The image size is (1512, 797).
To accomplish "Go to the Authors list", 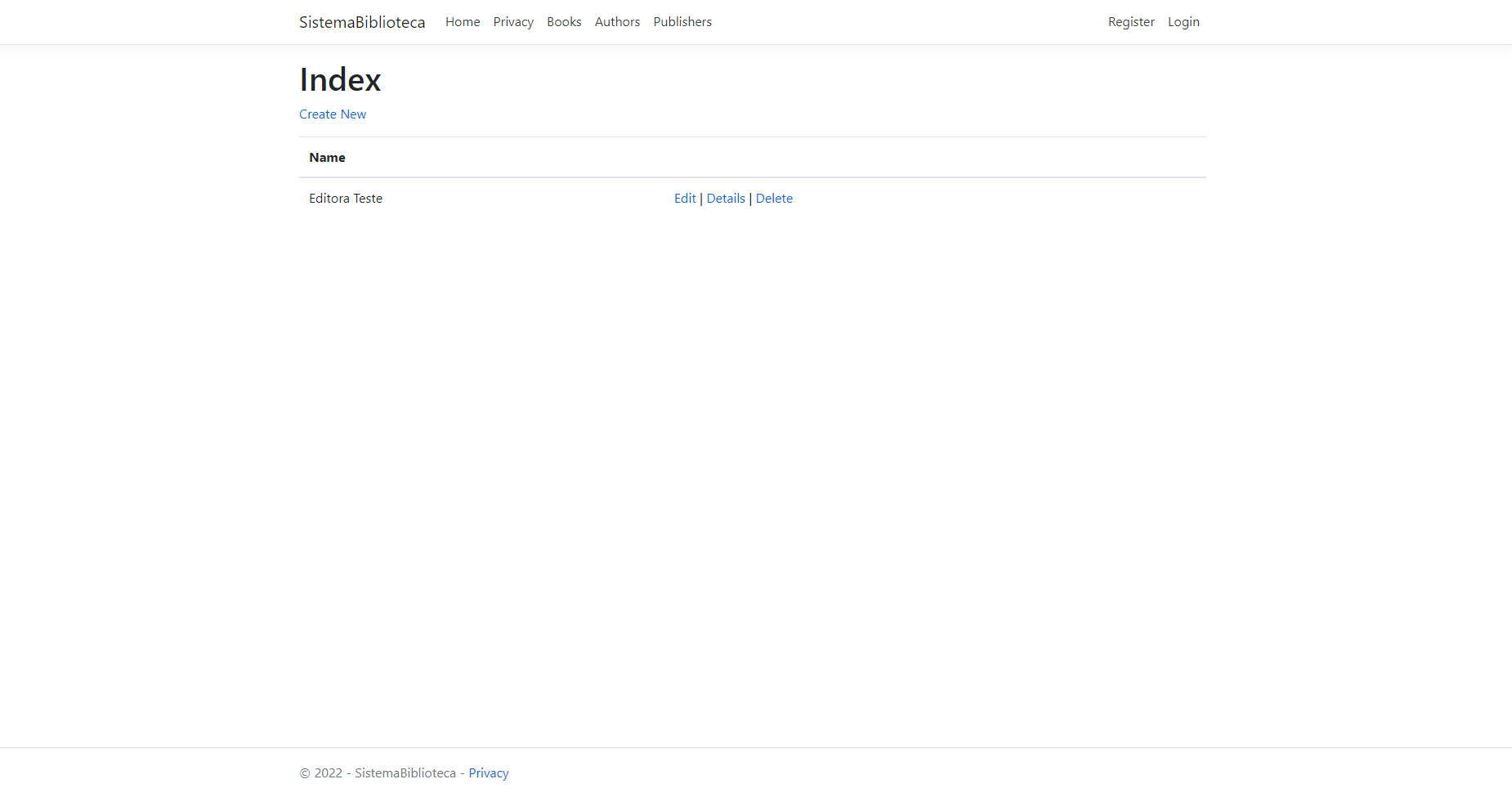I will 617,21.
